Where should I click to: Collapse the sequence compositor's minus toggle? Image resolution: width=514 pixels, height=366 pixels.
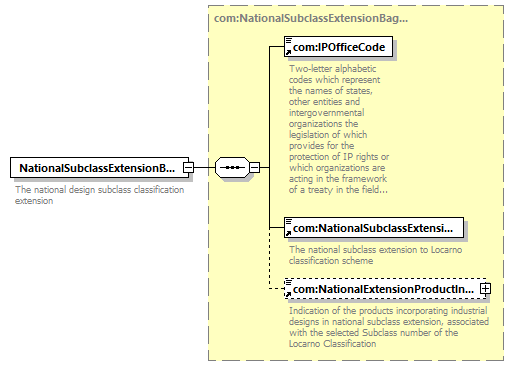tap(255, 167)
